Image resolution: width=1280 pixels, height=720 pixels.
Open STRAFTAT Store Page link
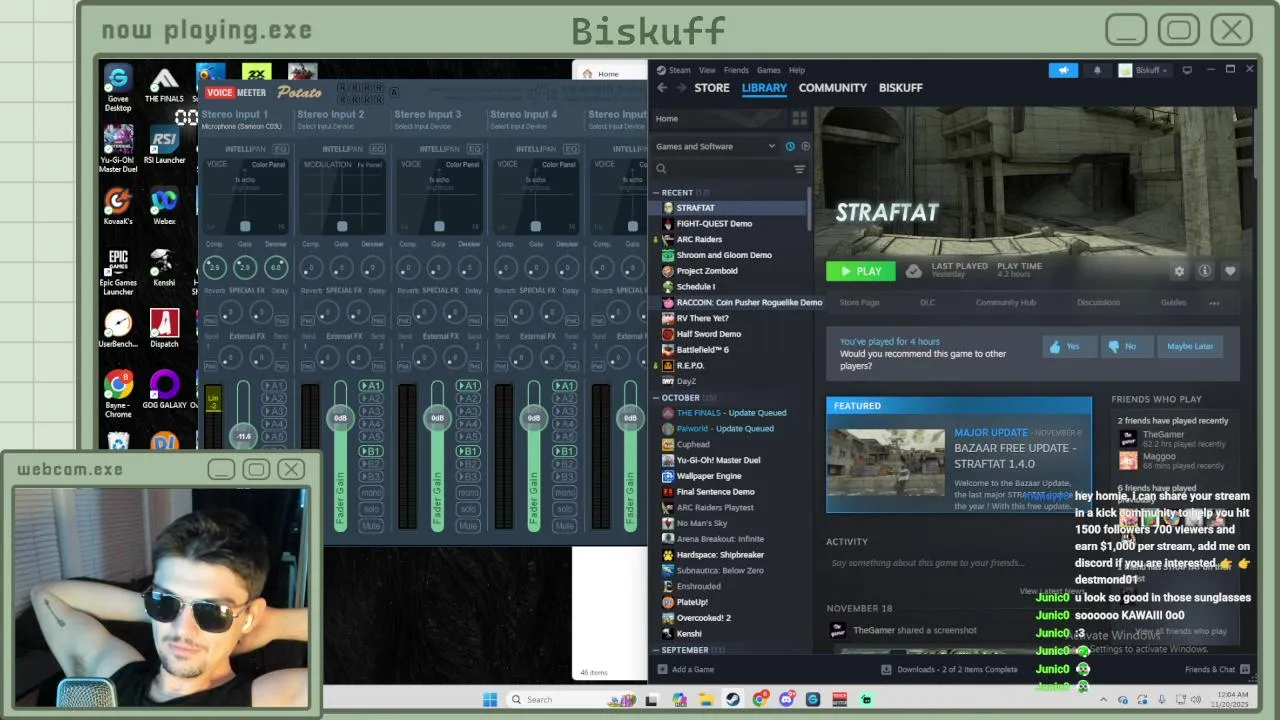(859, 303)
